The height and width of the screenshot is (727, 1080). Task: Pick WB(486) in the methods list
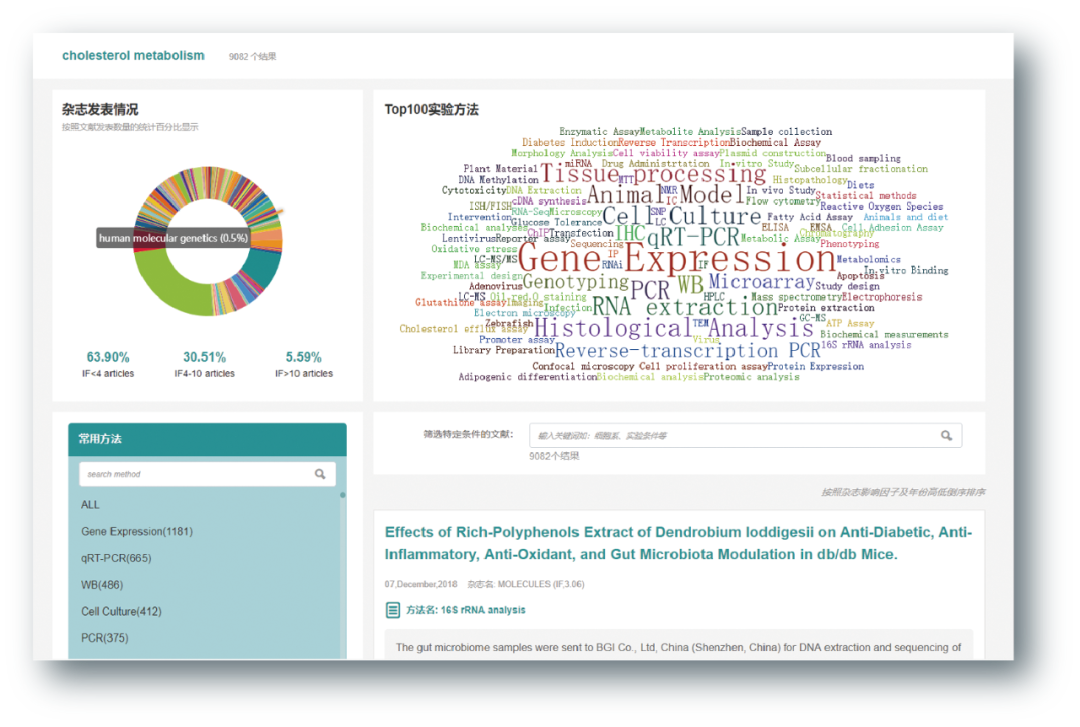[x=102, y=585]
